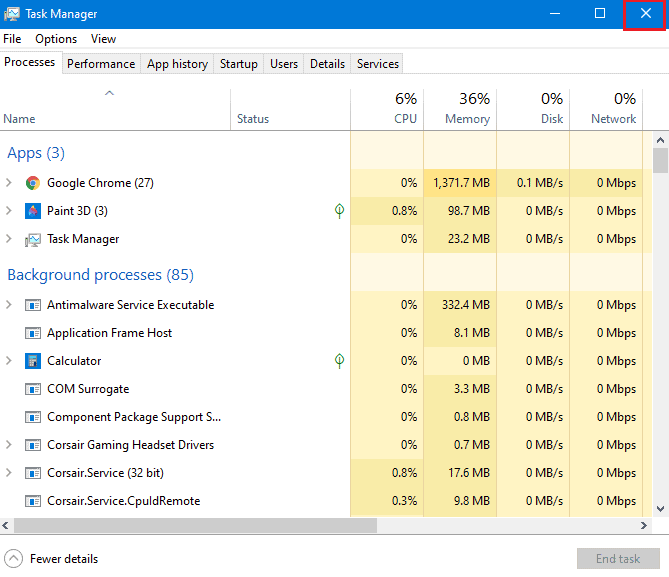This screenshot has height=577, width=669.
Task: Click the Corsair.Service (32 bit) icon
Action: (33, 473)
